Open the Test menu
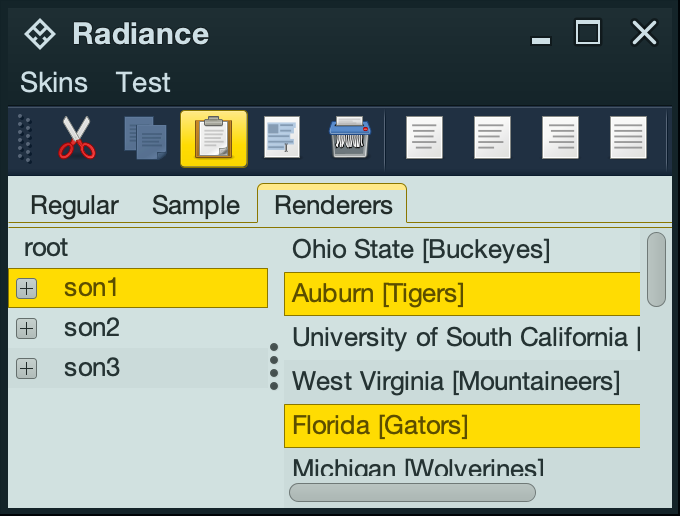This screenshot has width=680, height=516. [143, 82]
